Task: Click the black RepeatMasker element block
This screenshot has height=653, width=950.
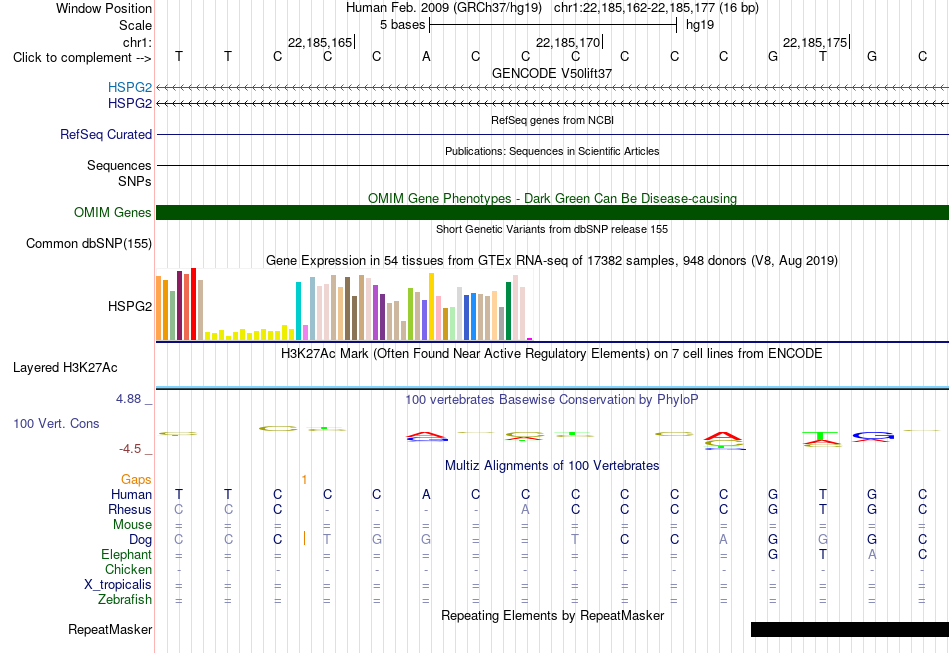Action: (x=849, y=629)
